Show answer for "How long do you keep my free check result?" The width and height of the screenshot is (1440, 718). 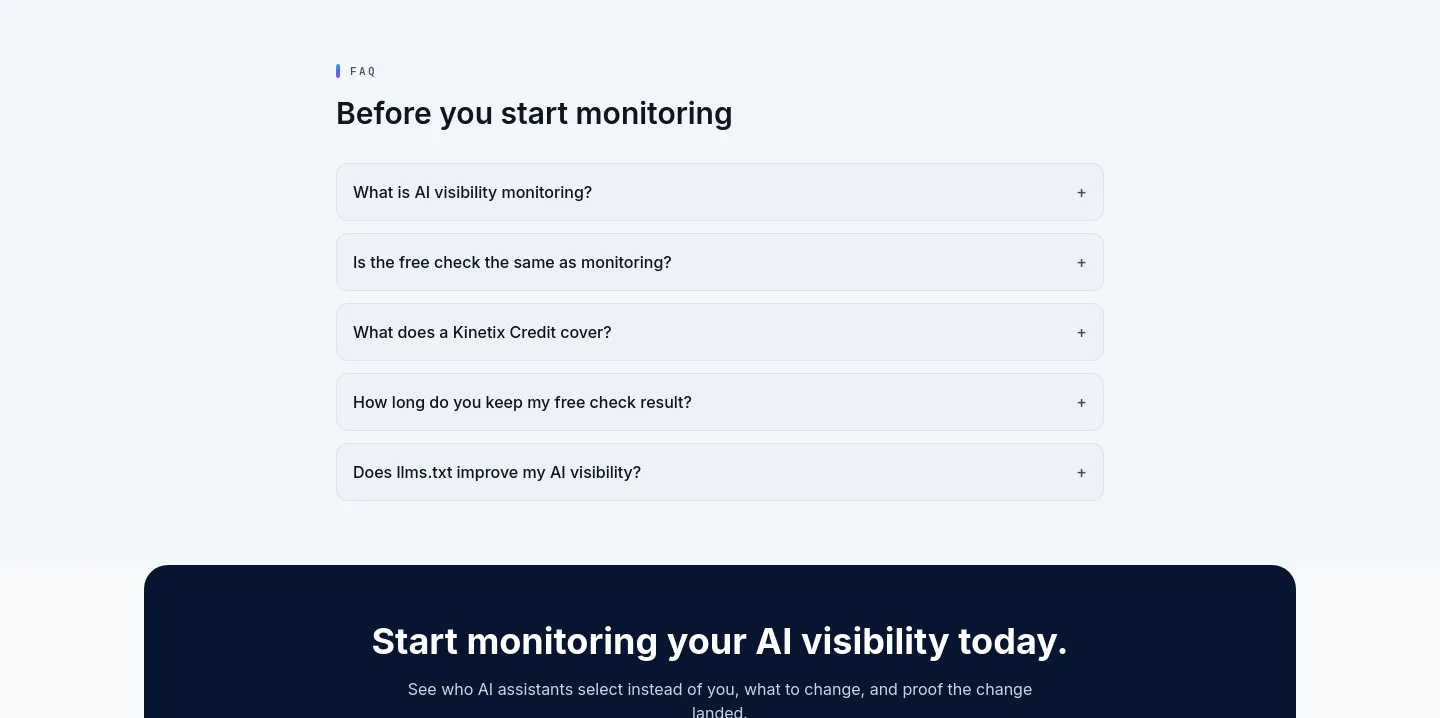(x=720, y=402)
